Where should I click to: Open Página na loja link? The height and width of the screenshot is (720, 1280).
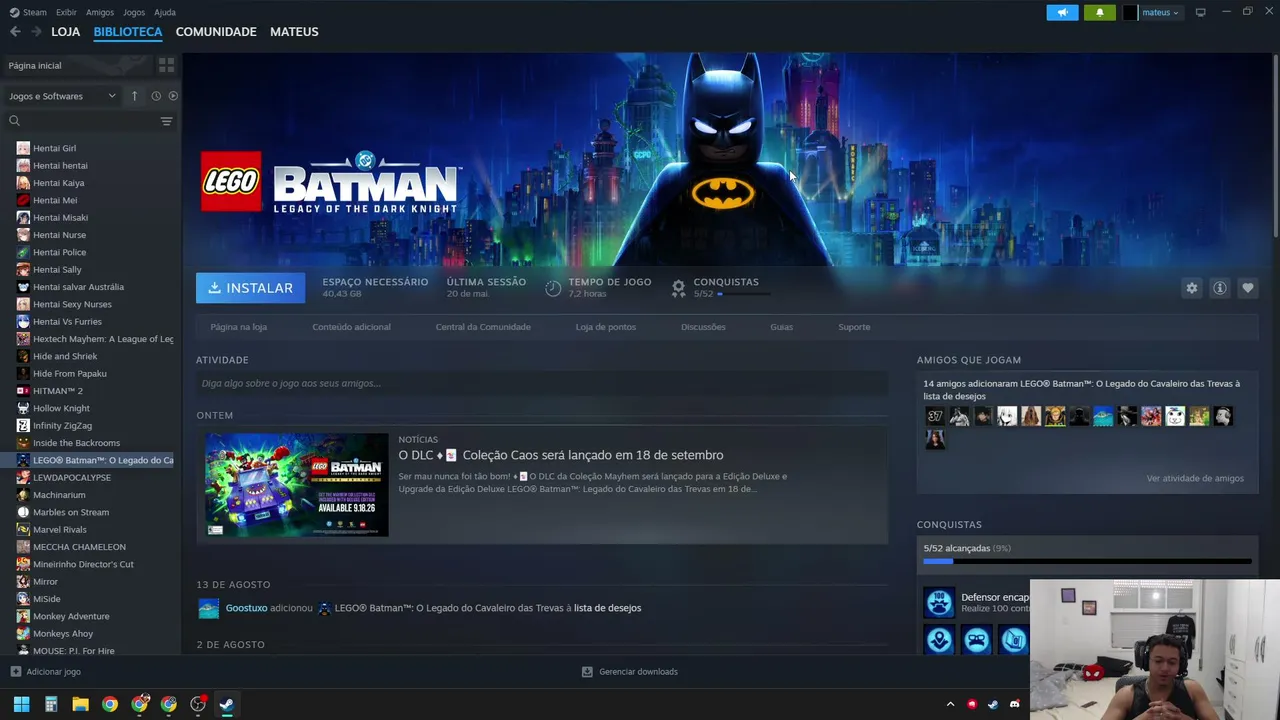[239, 327]
